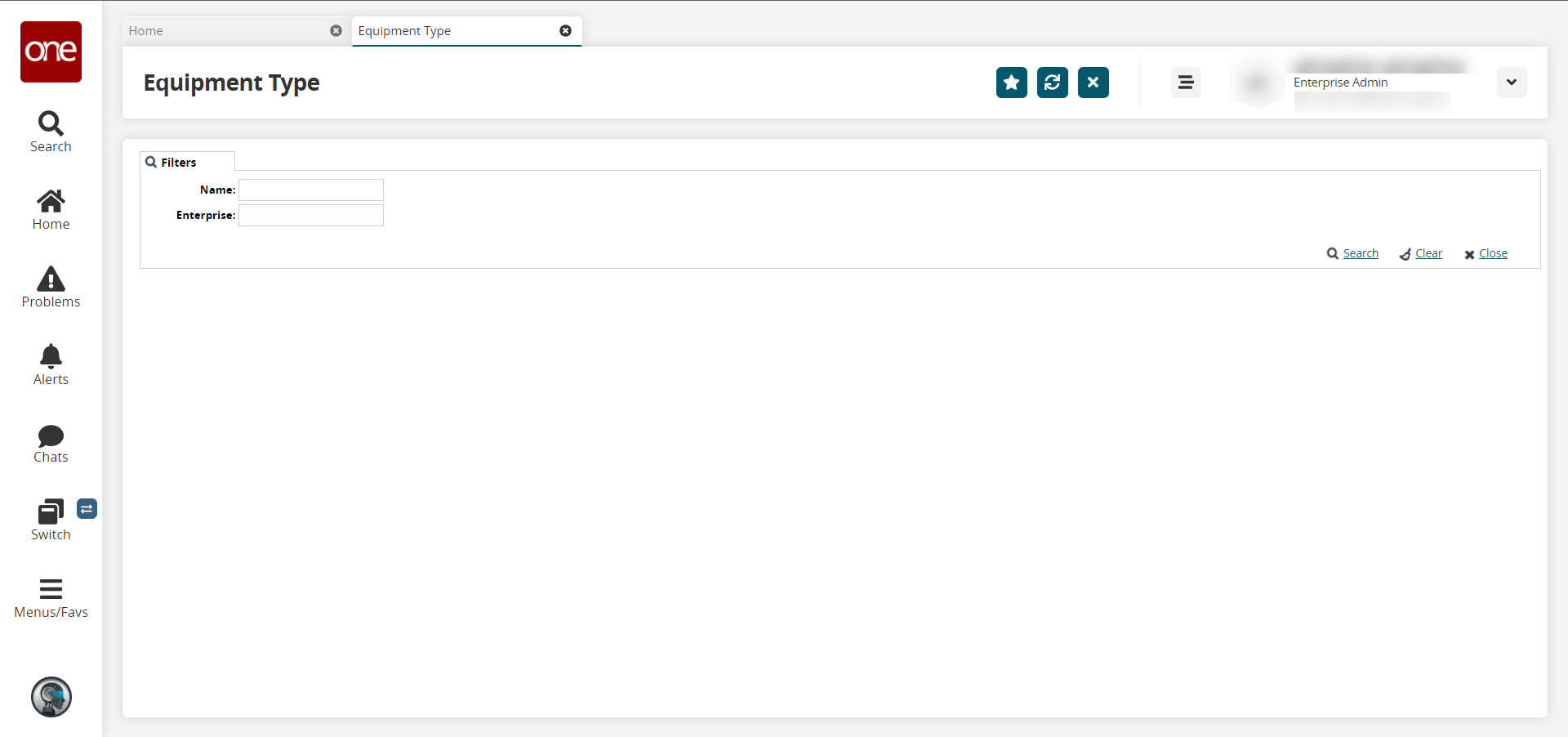Click the Filters panel header

pyautogui.click(x=187, y=162)
